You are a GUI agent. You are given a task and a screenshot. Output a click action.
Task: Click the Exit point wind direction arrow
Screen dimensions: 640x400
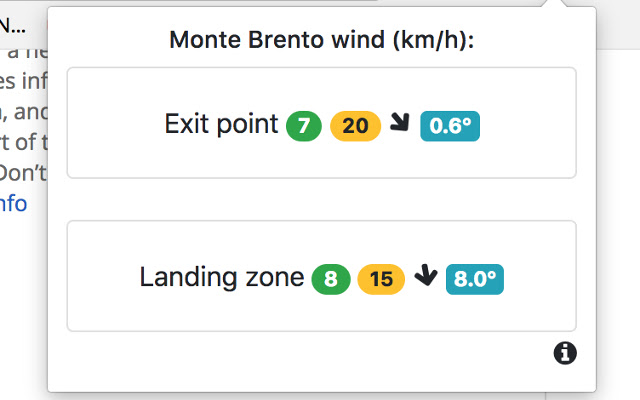[400, 124]
